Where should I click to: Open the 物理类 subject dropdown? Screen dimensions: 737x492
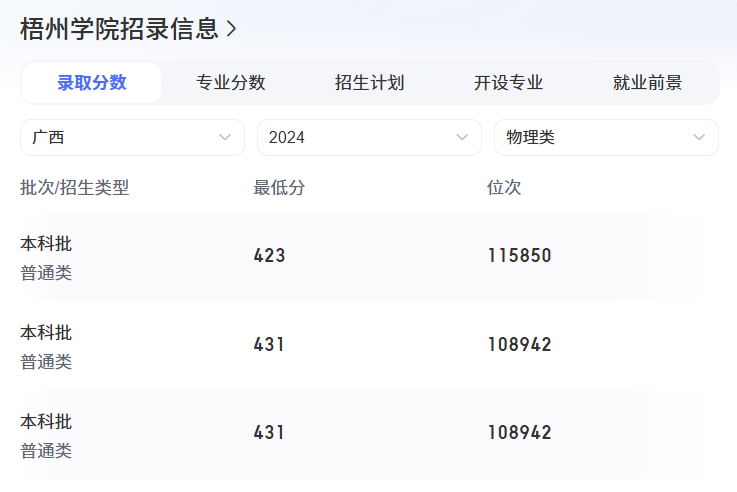point(606,137)
